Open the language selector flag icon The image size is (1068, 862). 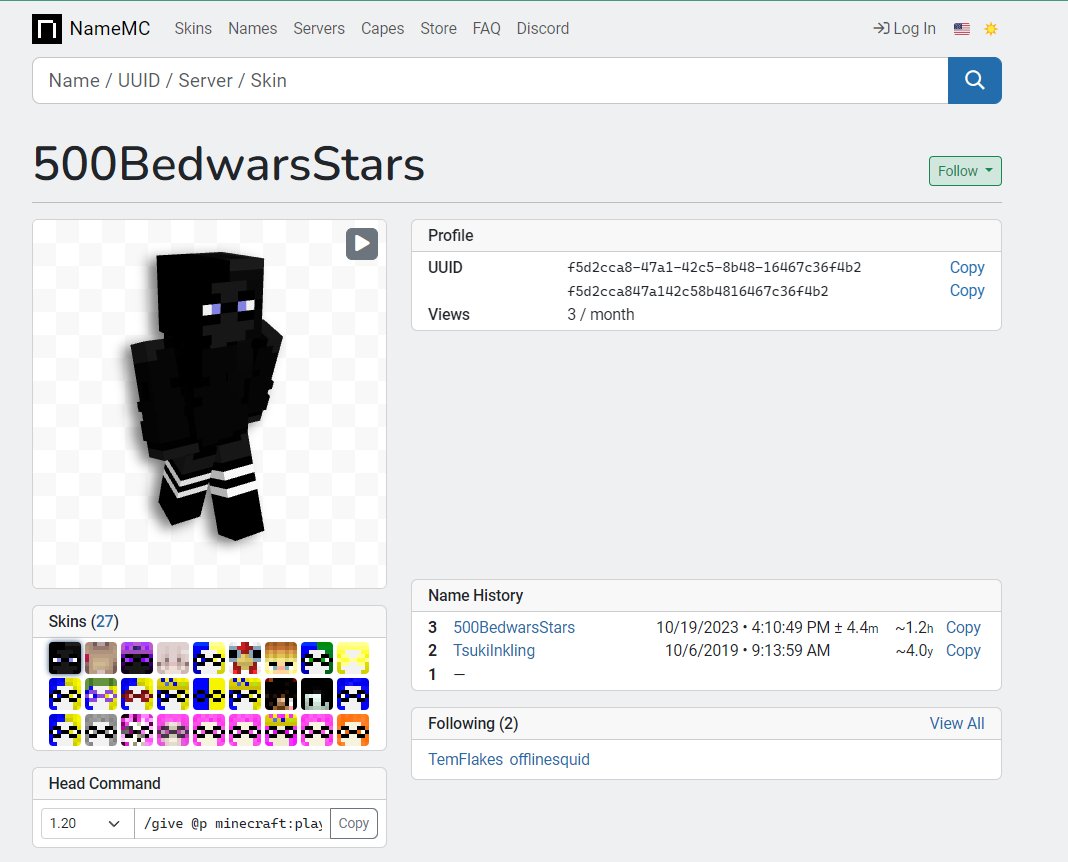click(x=961, y=29)
